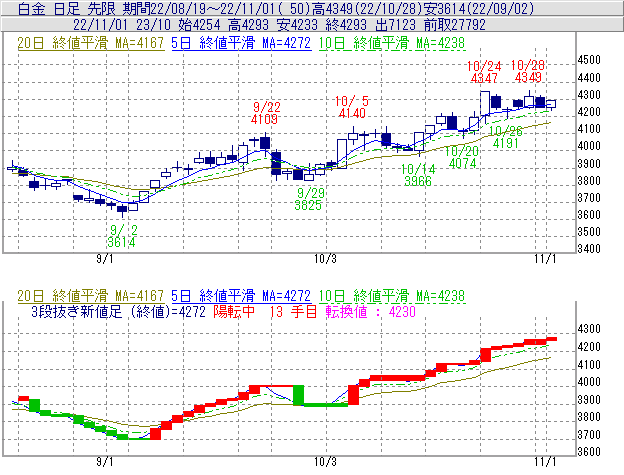Click the 10日 終値平滑 MA=4238 legend in upper chart
624x475 pixels.
tap(392, 43)
